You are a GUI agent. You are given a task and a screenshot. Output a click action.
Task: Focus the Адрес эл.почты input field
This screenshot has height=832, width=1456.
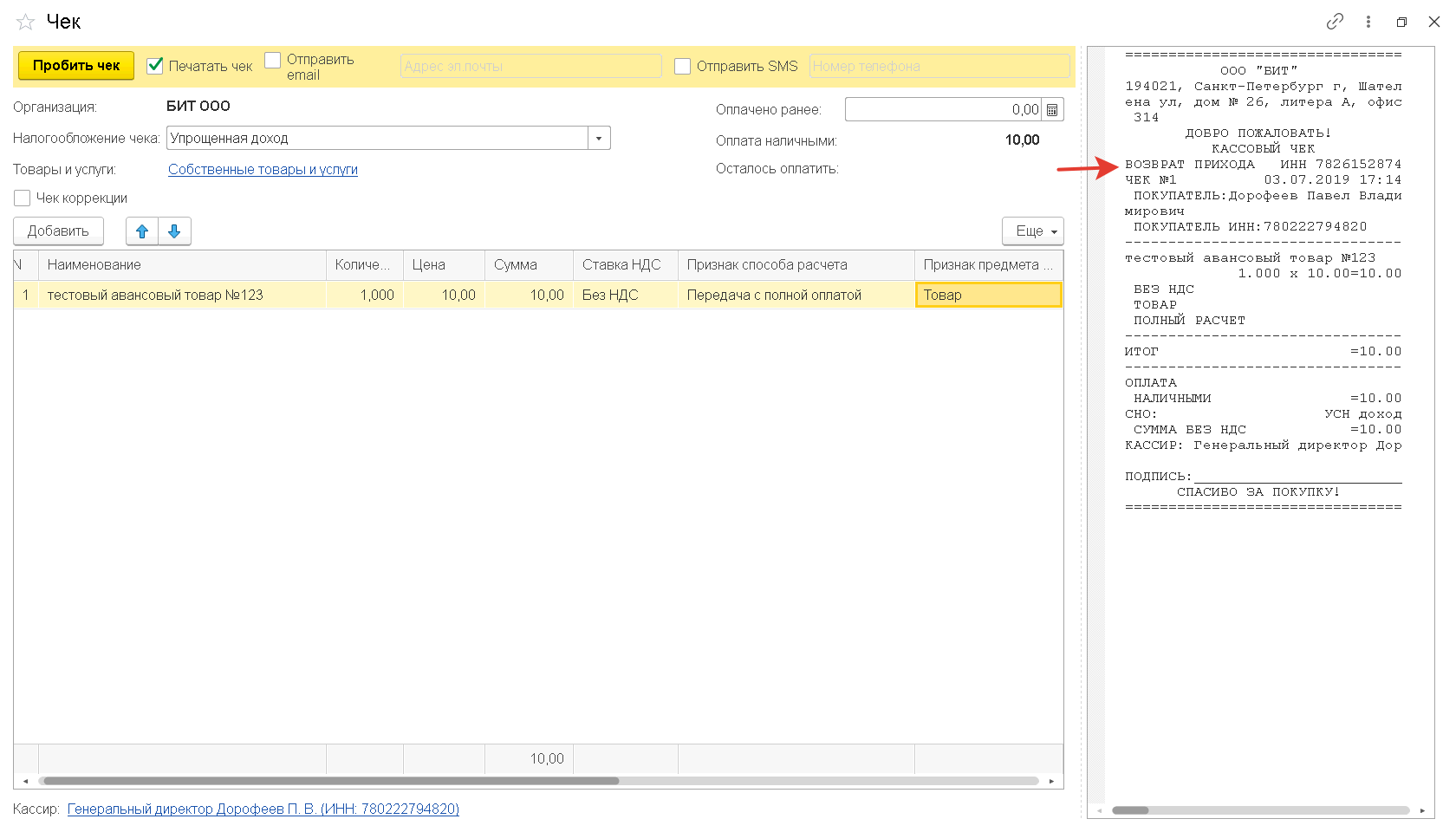tap(531, 66)
